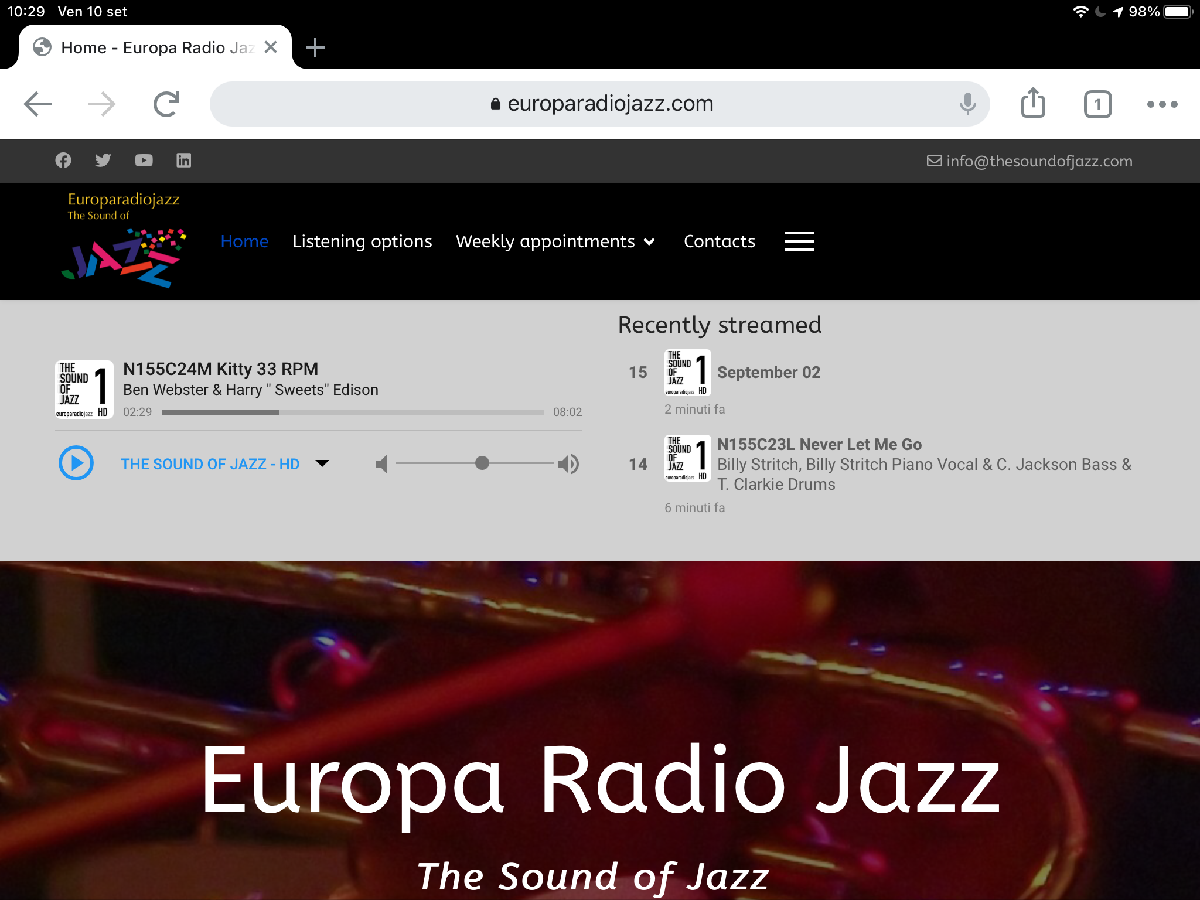Image resolution: width=1200 pixels, height=900 pixels.
Task: Click the 2 minuti fa timestamp
Action: [695, 409]
